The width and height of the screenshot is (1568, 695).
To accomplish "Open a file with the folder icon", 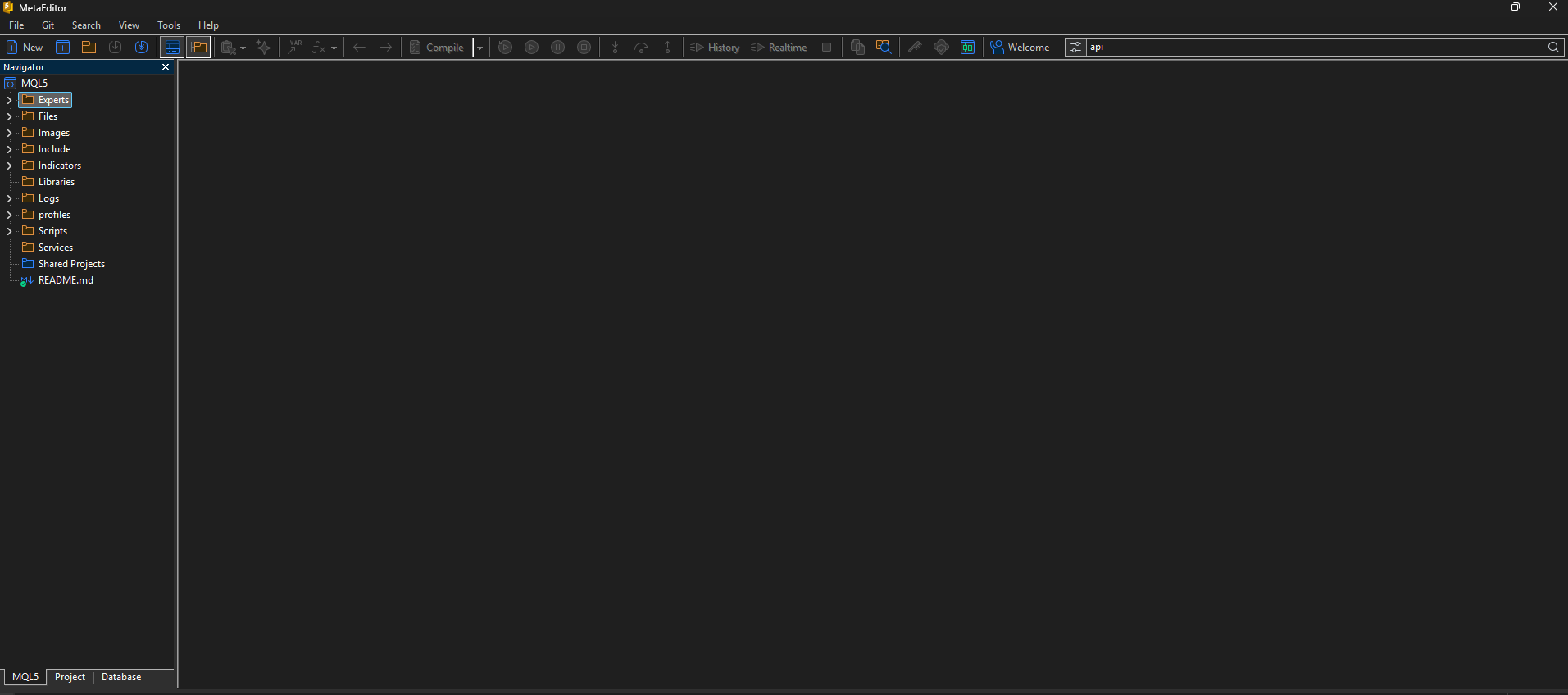I will click(x=89, y=48).
